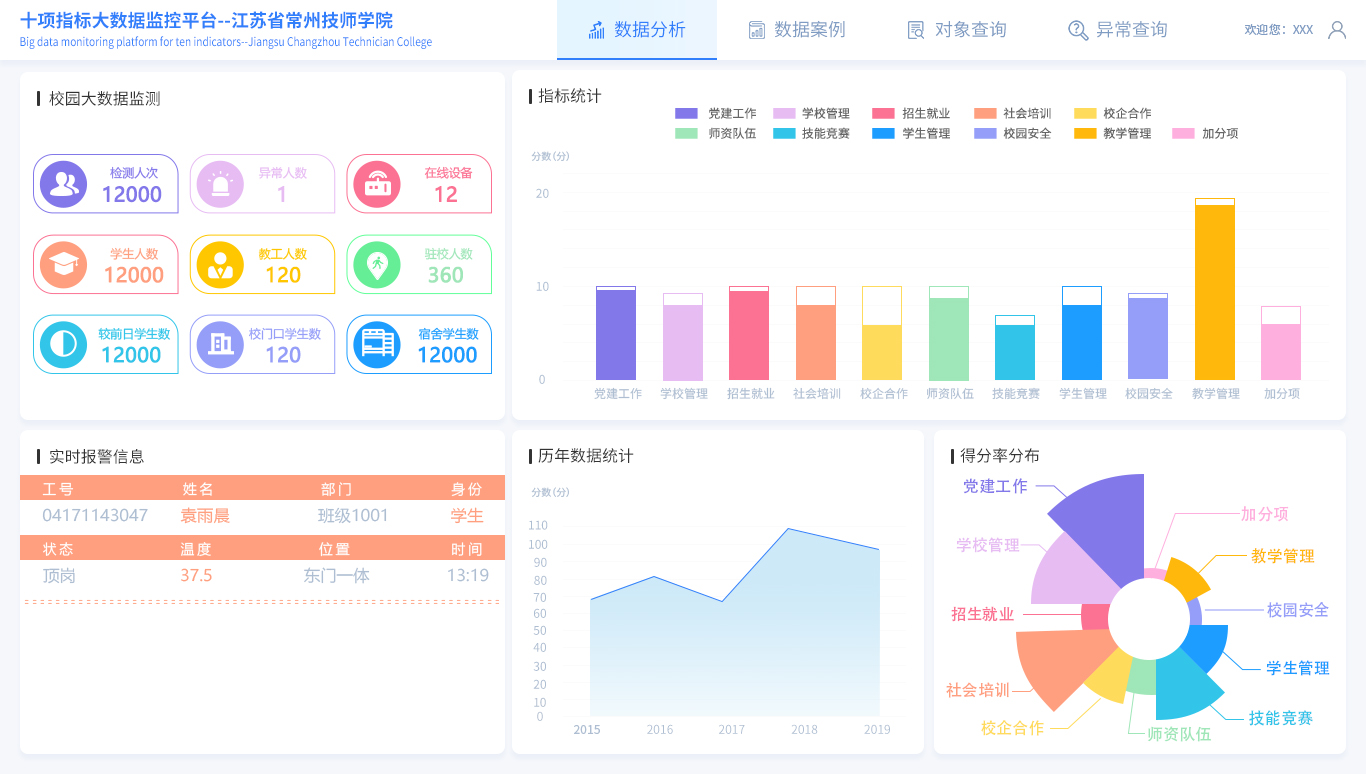
Task: Click the 在线设备 router icon
Action: coord(377,184)
